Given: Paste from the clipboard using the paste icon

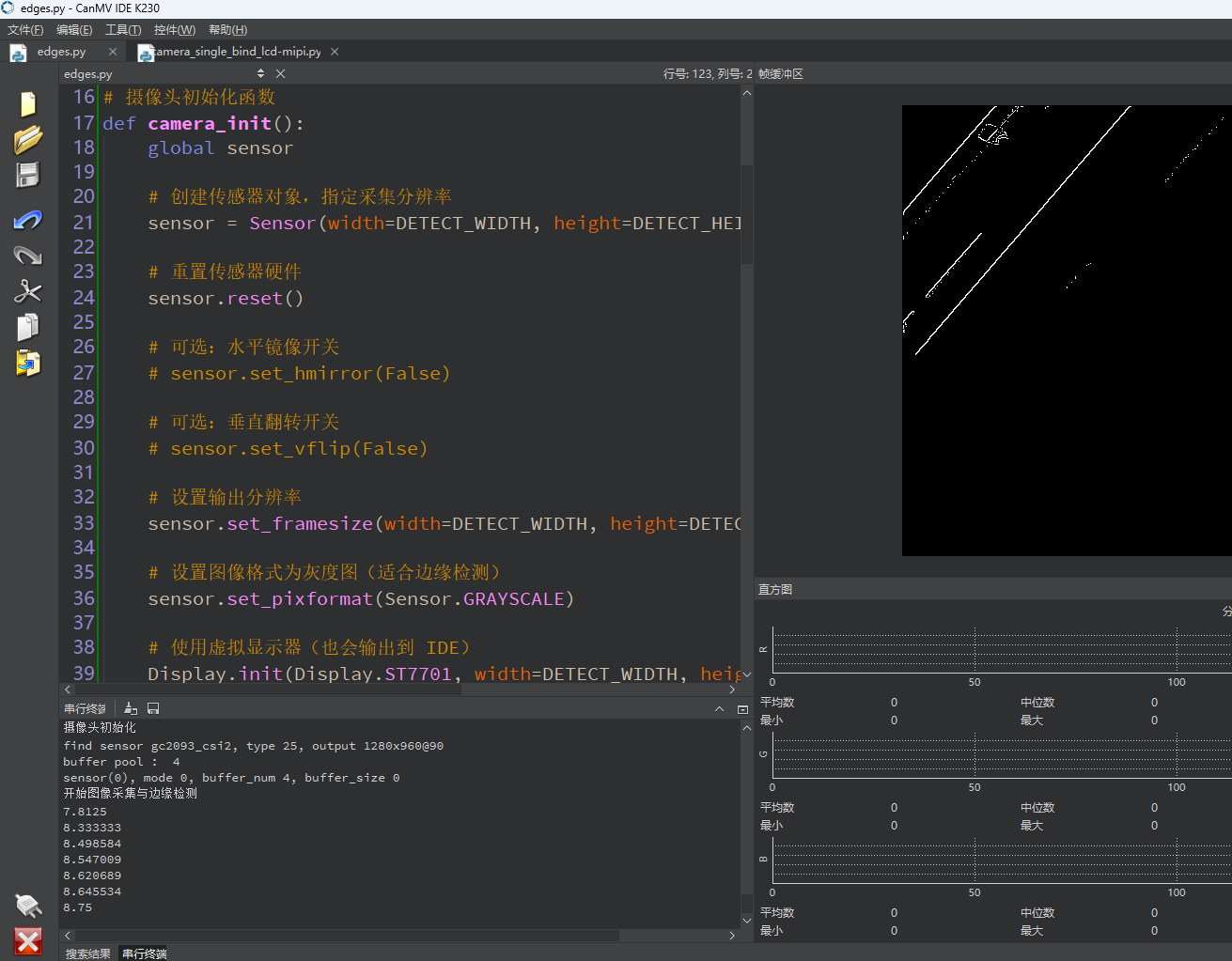Looking at the screenshot, I should (x=28, y=363).
